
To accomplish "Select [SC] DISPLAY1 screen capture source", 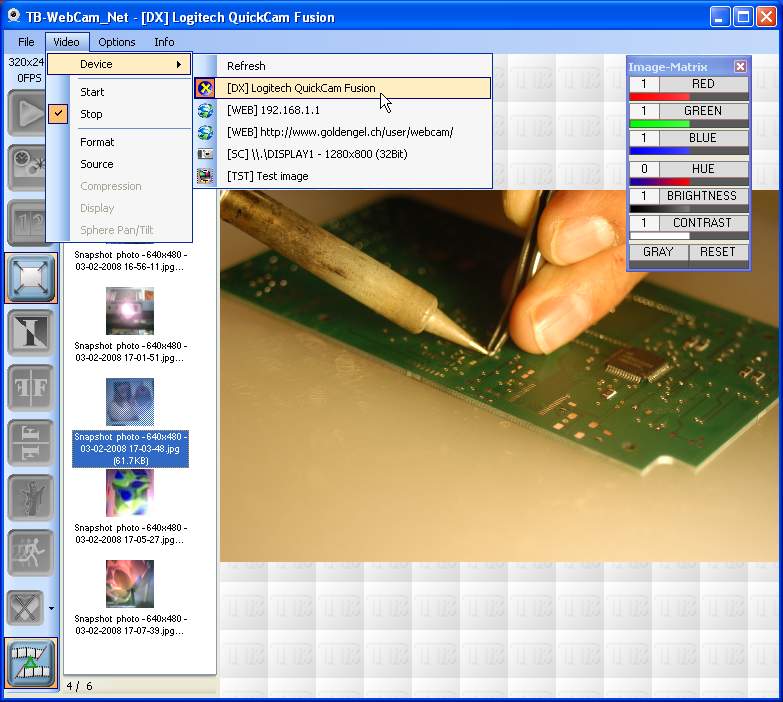I will click(343, 154).
